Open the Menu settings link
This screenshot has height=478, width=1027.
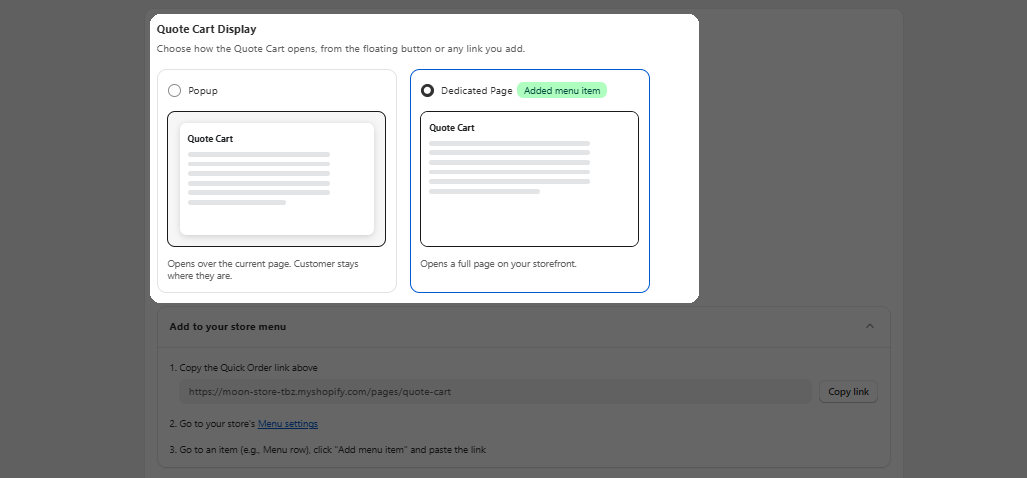288,424
